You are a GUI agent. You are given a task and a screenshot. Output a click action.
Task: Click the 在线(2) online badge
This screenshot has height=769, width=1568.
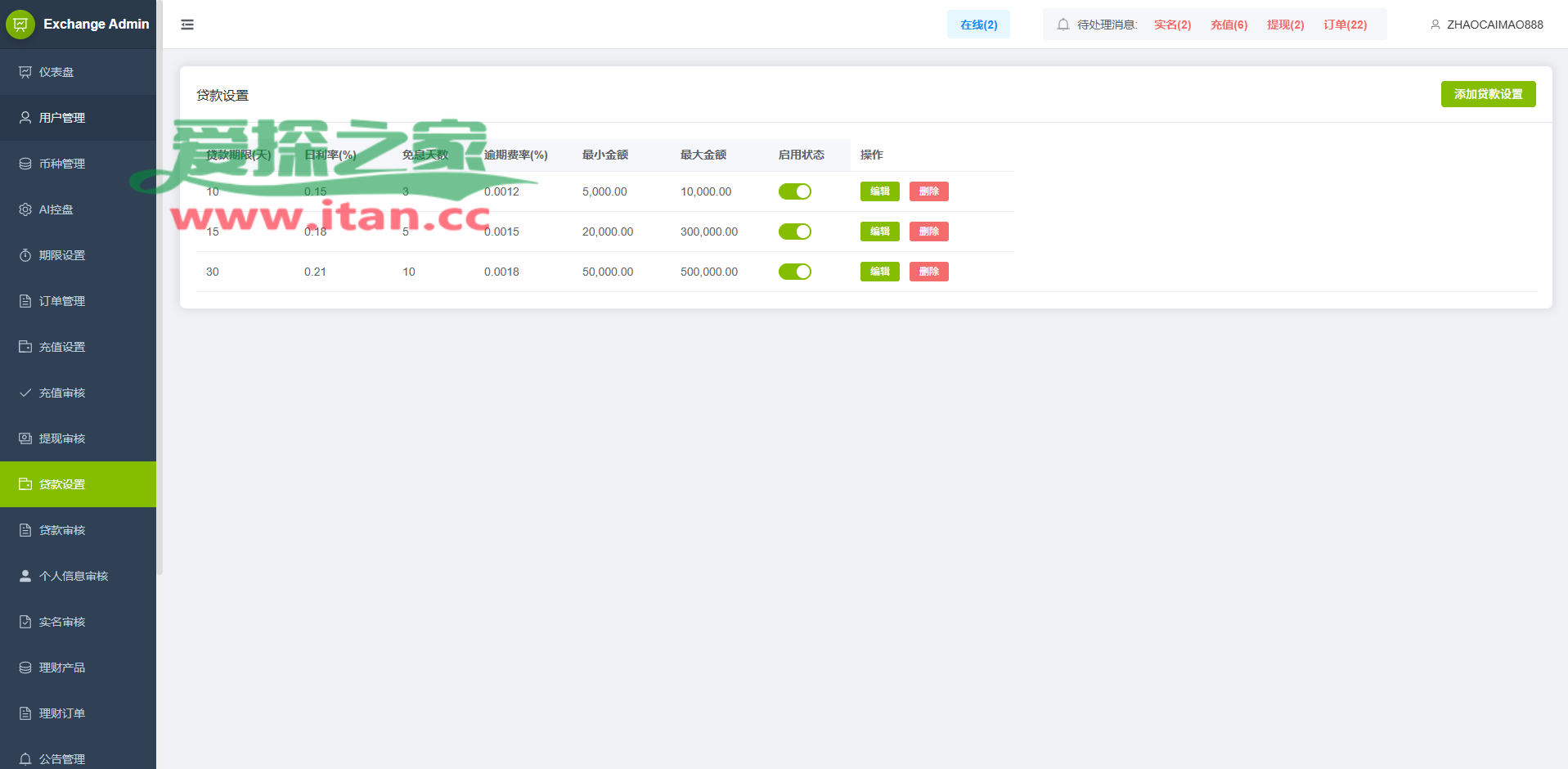[978, 25]
